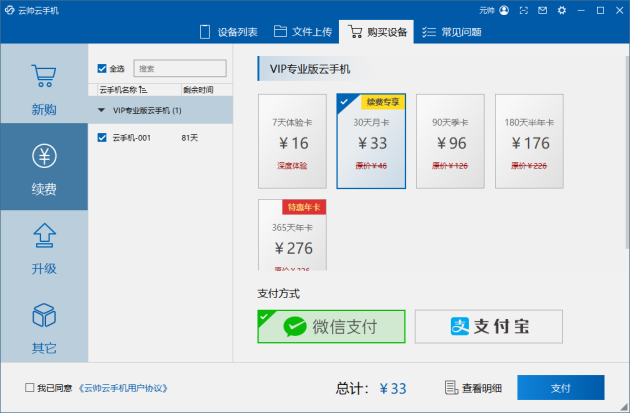Select the 180天半年卡 ¥176 card

point(529,141)
